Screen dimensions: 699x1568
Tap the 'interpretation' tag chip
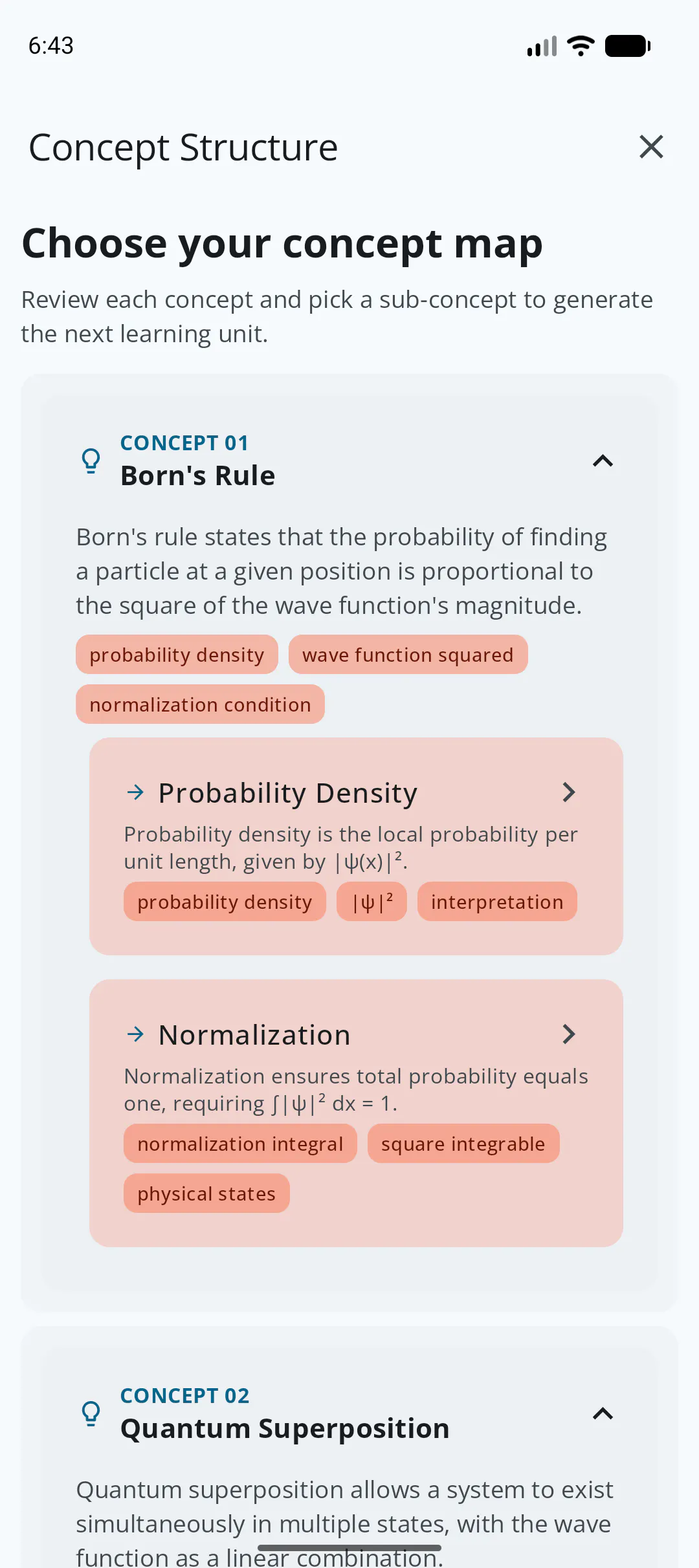tap(497, 902)
